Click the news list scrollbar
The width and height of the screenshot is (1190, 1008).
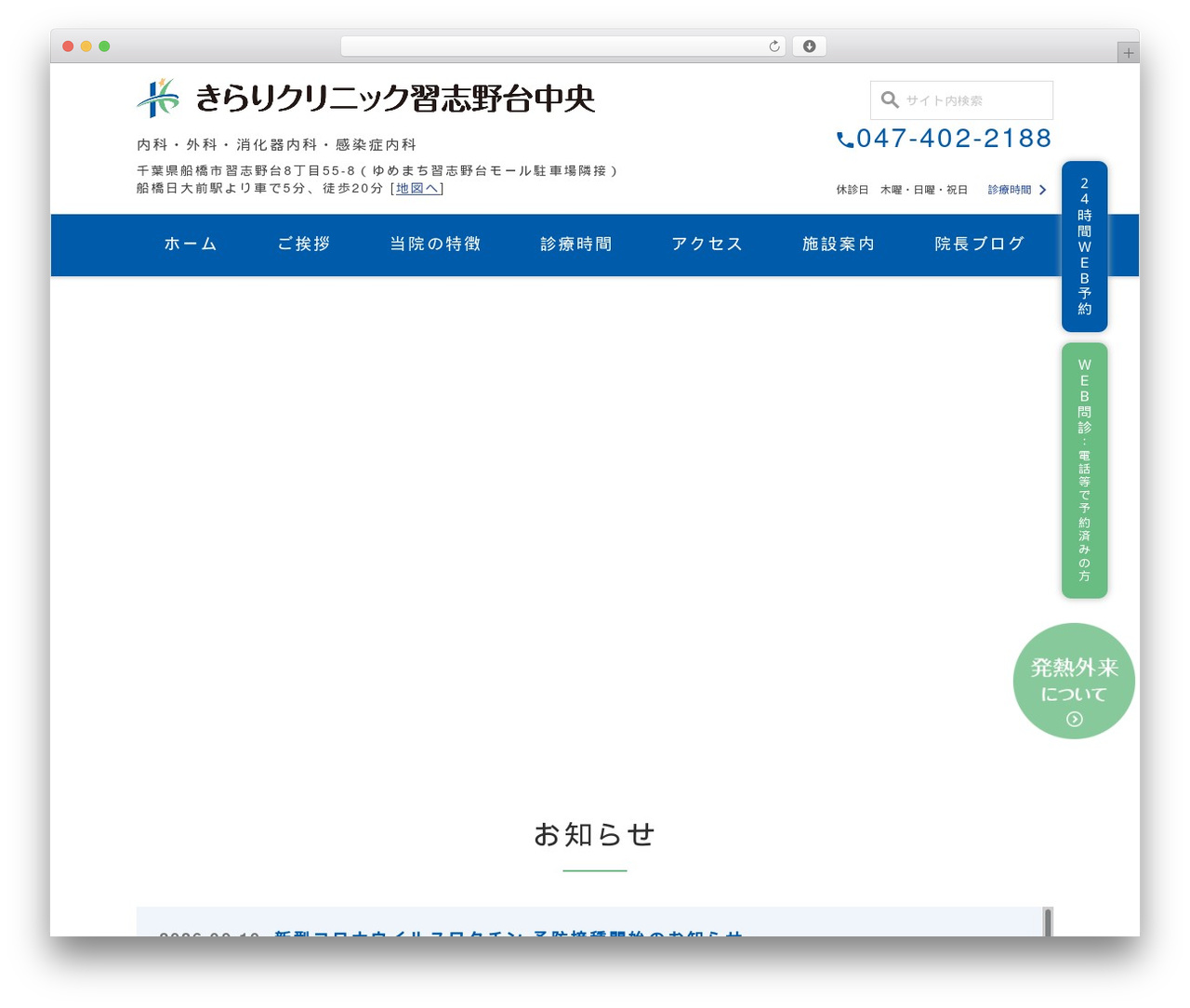coord(1048,922)
